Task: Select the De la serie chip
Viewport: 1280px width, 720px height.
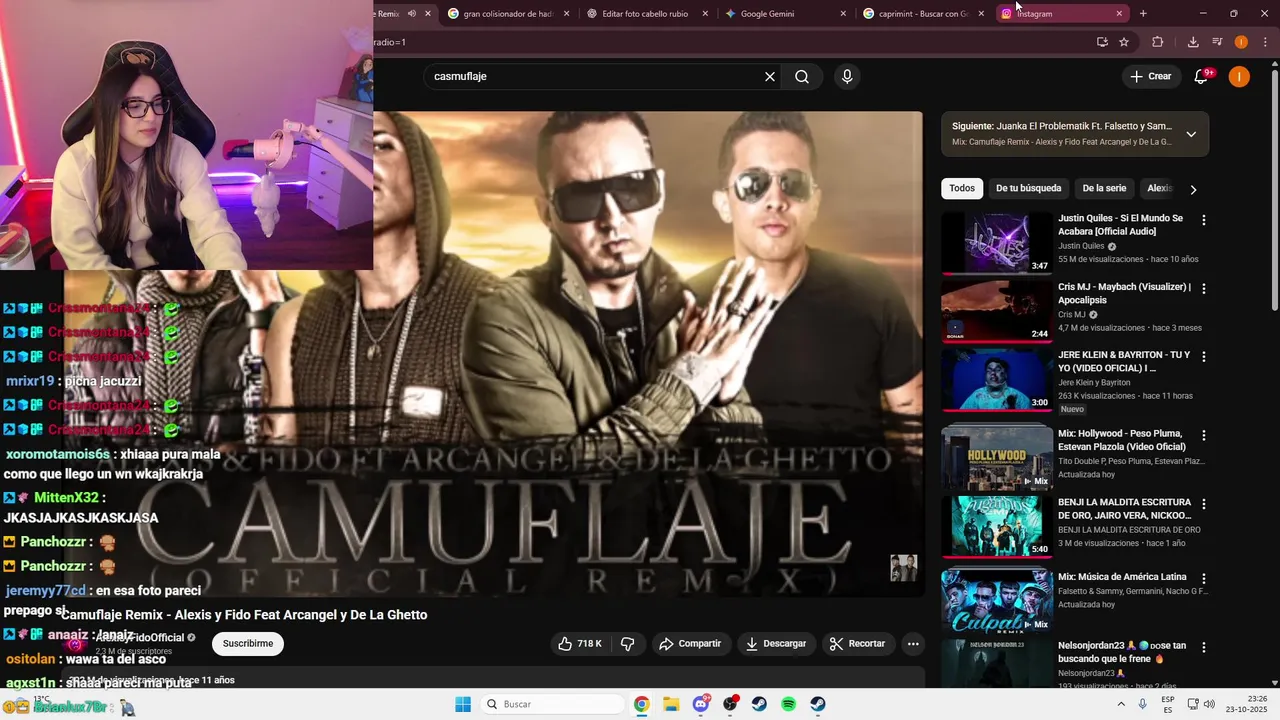Action: [x=1104, y=188]
